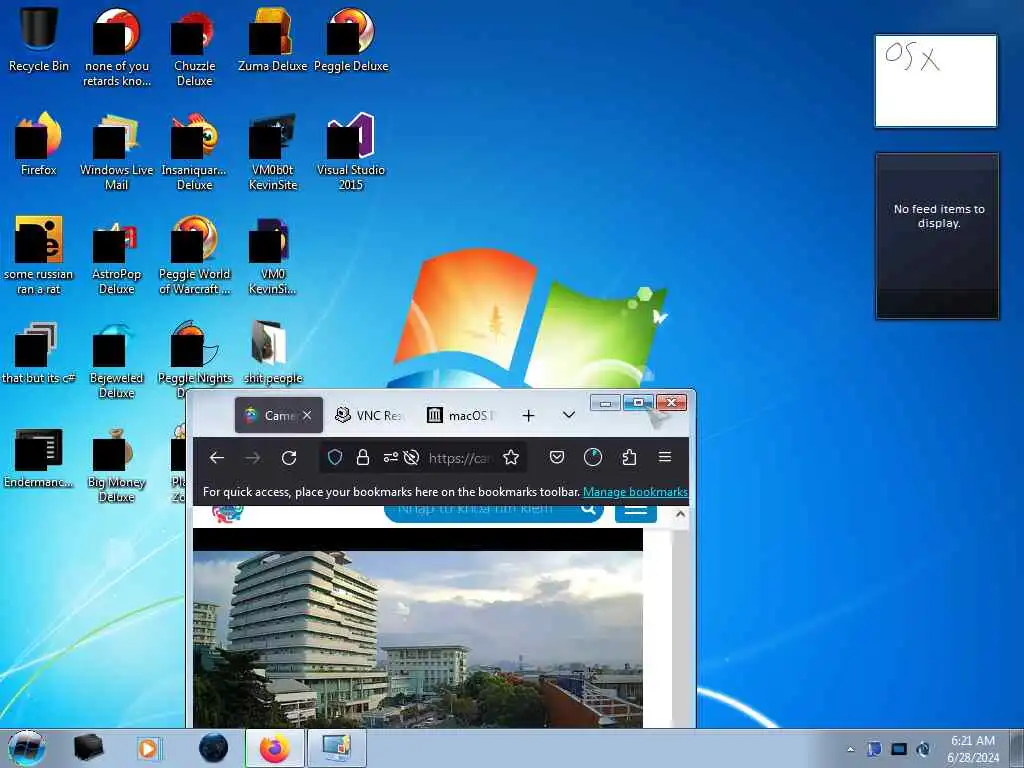Open the Recycle Bin desktop icon
This screenshot has height=768, width=1024.
click(x=39, y=40)
